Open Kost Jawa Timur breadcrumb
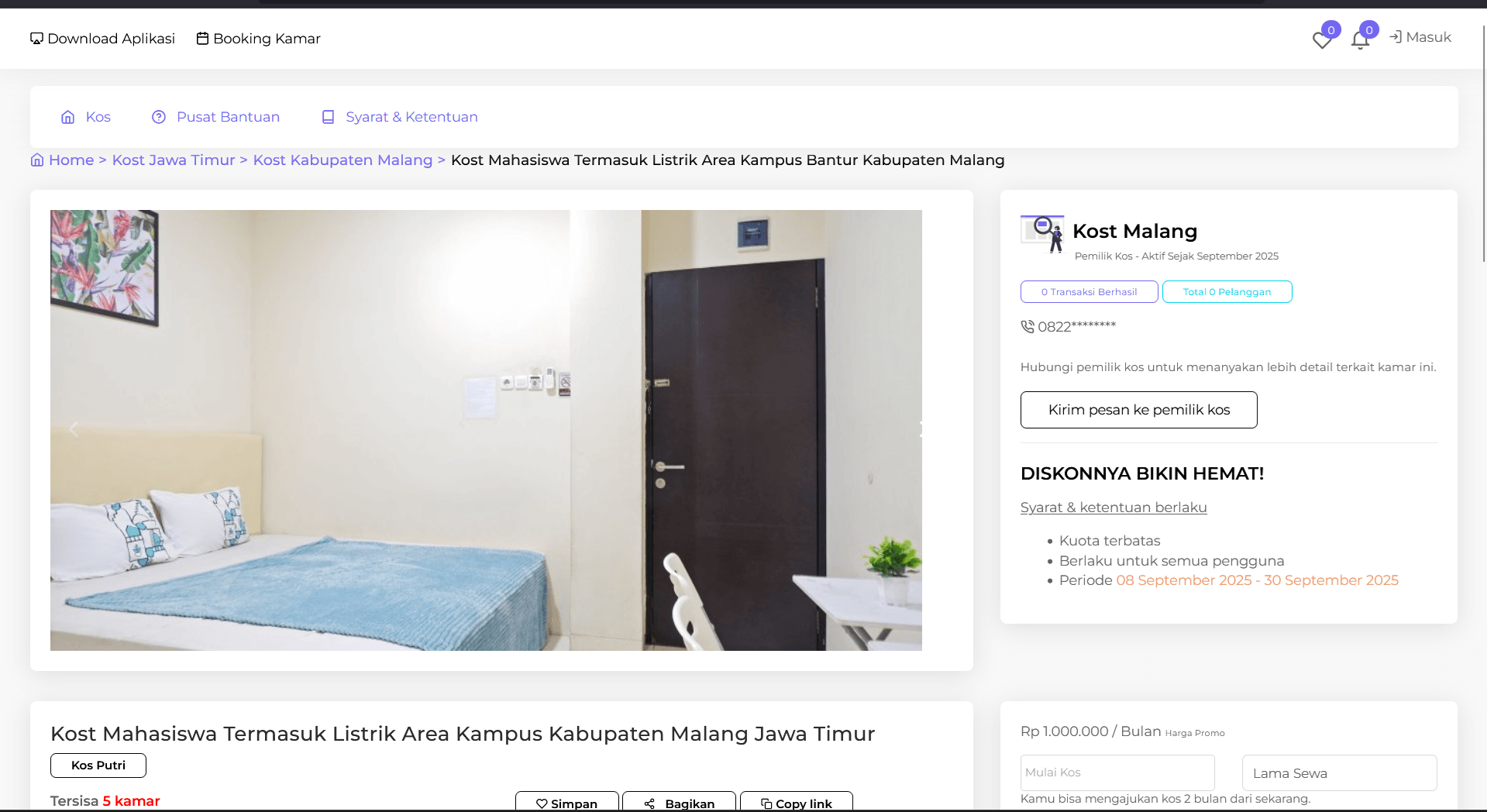Screen dimensions: 1487x812 tap(174, 160)
